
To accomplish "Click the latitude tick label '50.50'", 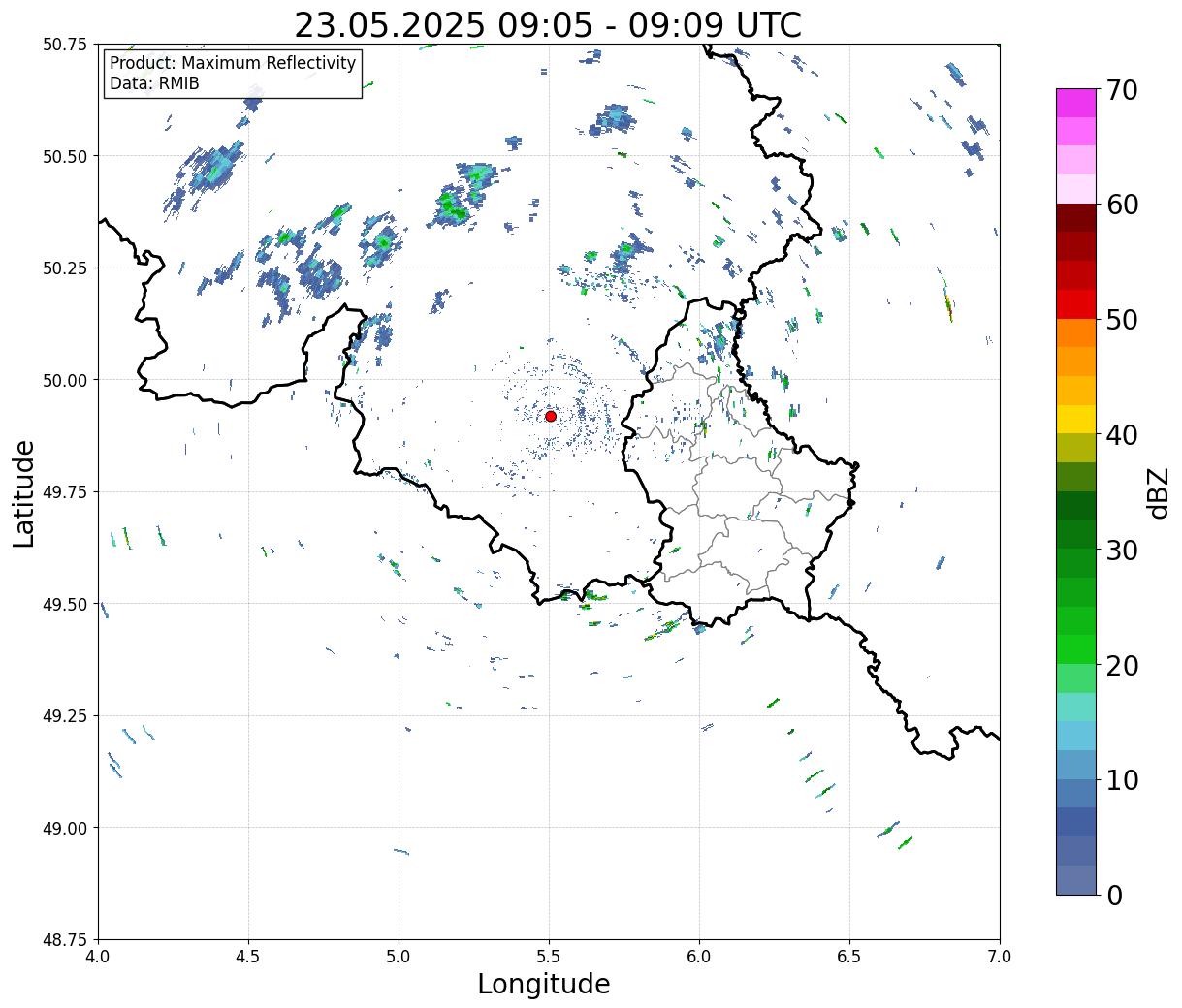I will click(x=64, y=156).
